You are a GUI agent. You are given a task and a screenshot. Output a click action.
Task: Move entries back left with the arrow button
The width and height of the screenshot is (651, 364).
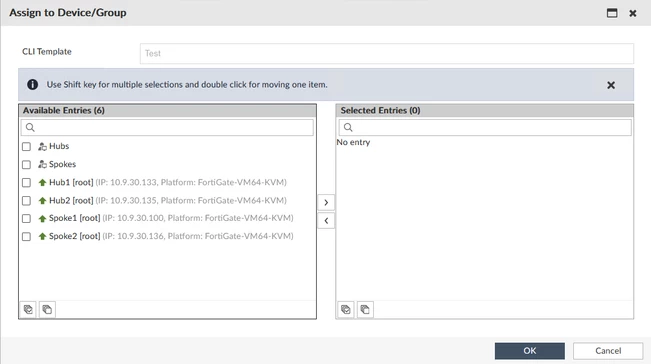click(x=326, y=221)
